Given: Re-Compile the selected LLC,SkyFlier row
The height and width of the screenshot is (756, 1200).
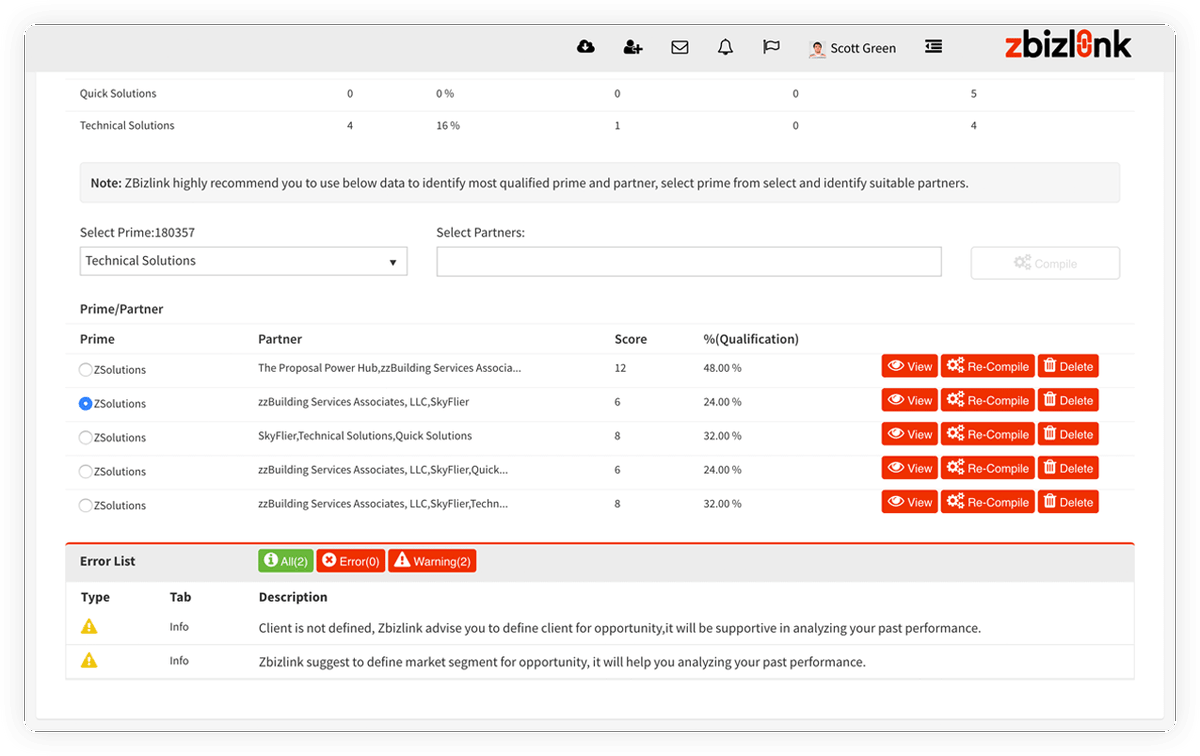Looking at the screenshot, I should (x=988, y=400).
